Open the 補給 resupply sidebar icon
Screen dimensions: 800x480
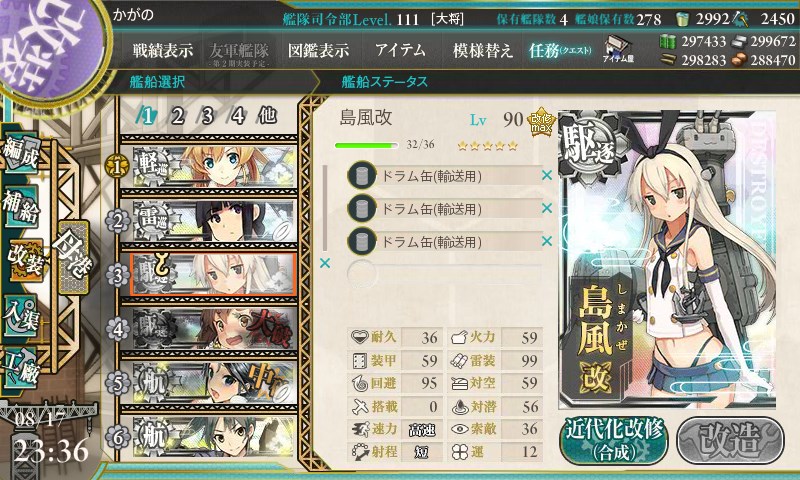coord(21,205)
